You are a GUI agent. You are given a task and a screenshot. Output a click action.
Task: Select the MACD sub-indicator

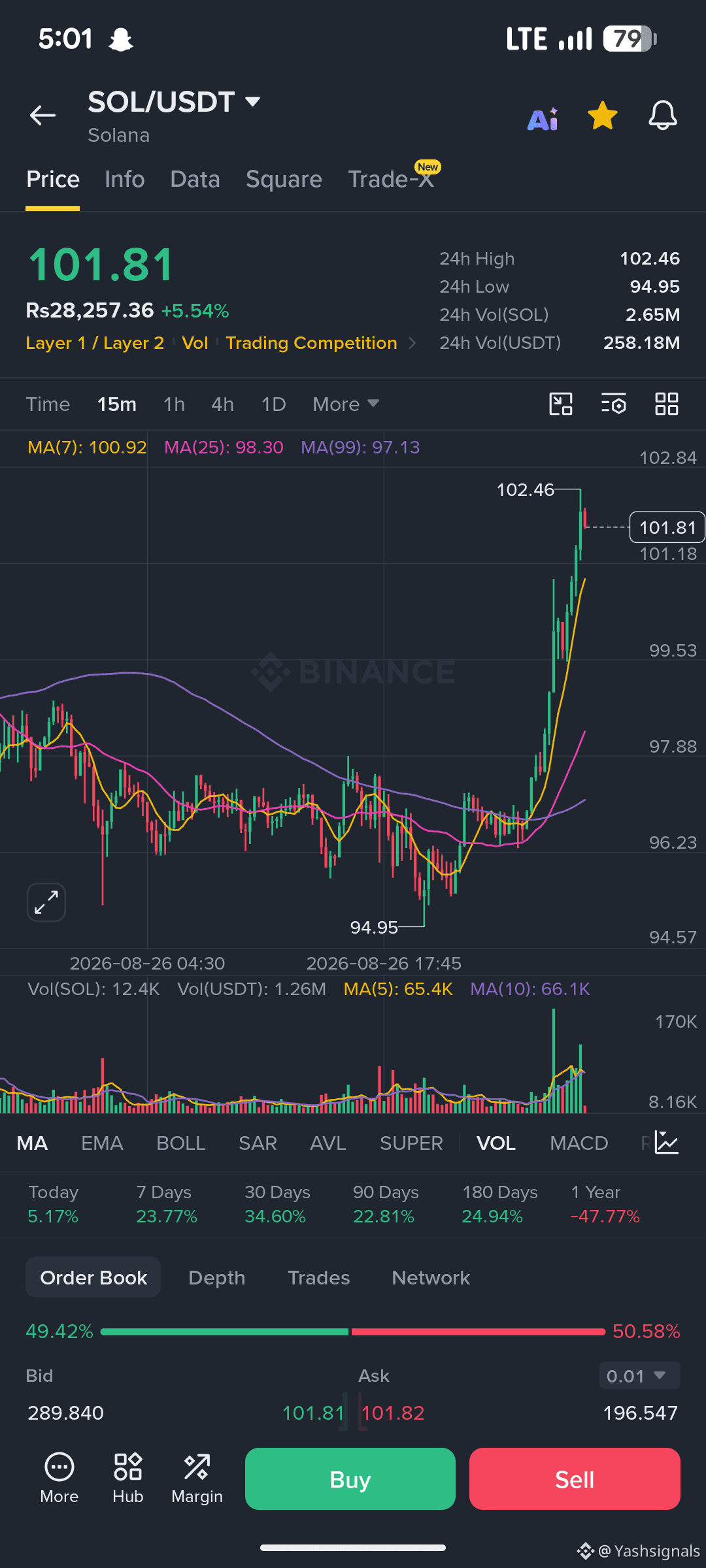point(579,1143)
